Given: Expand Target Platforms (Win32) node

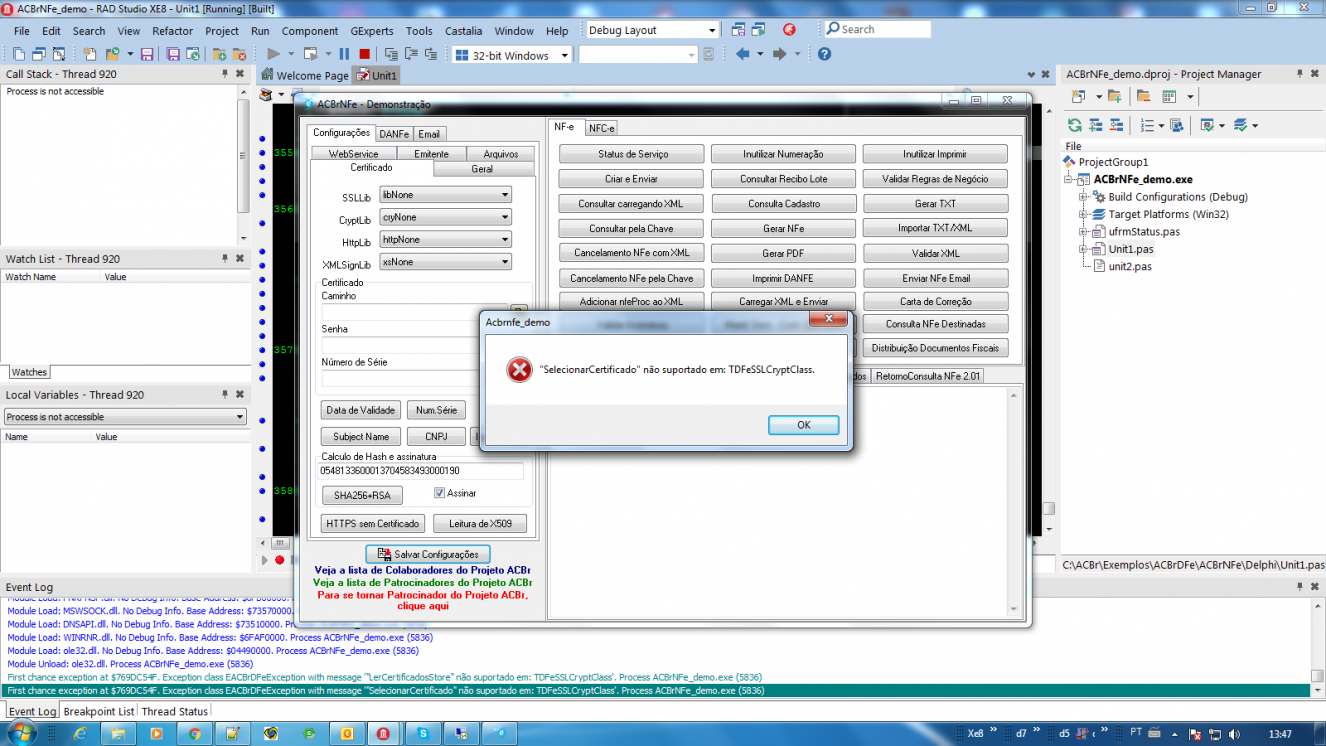Looking at the screenshot, I should [1082, 214].
